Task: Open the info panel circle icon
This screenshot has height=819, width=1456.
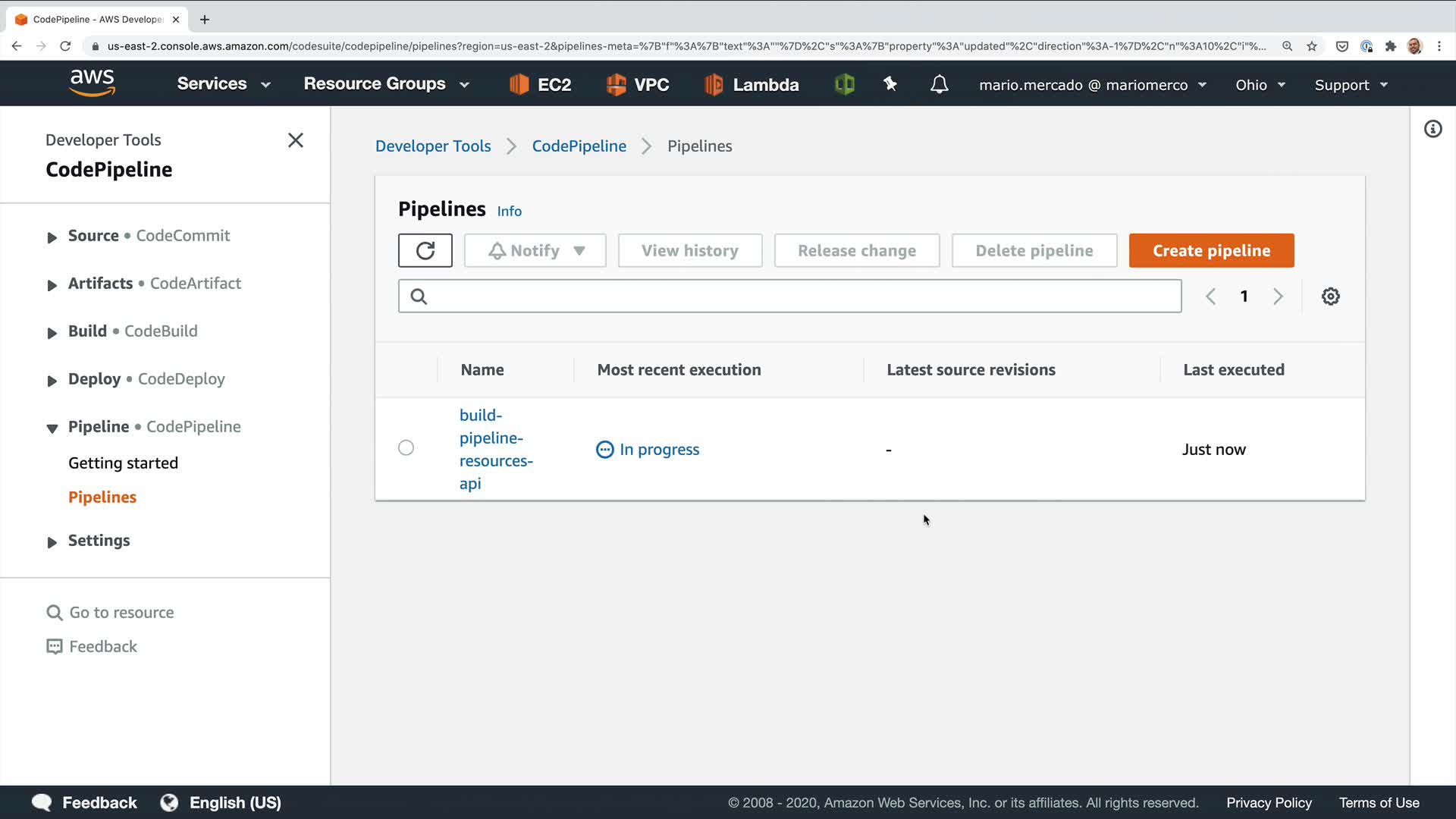Action: 1432,129
